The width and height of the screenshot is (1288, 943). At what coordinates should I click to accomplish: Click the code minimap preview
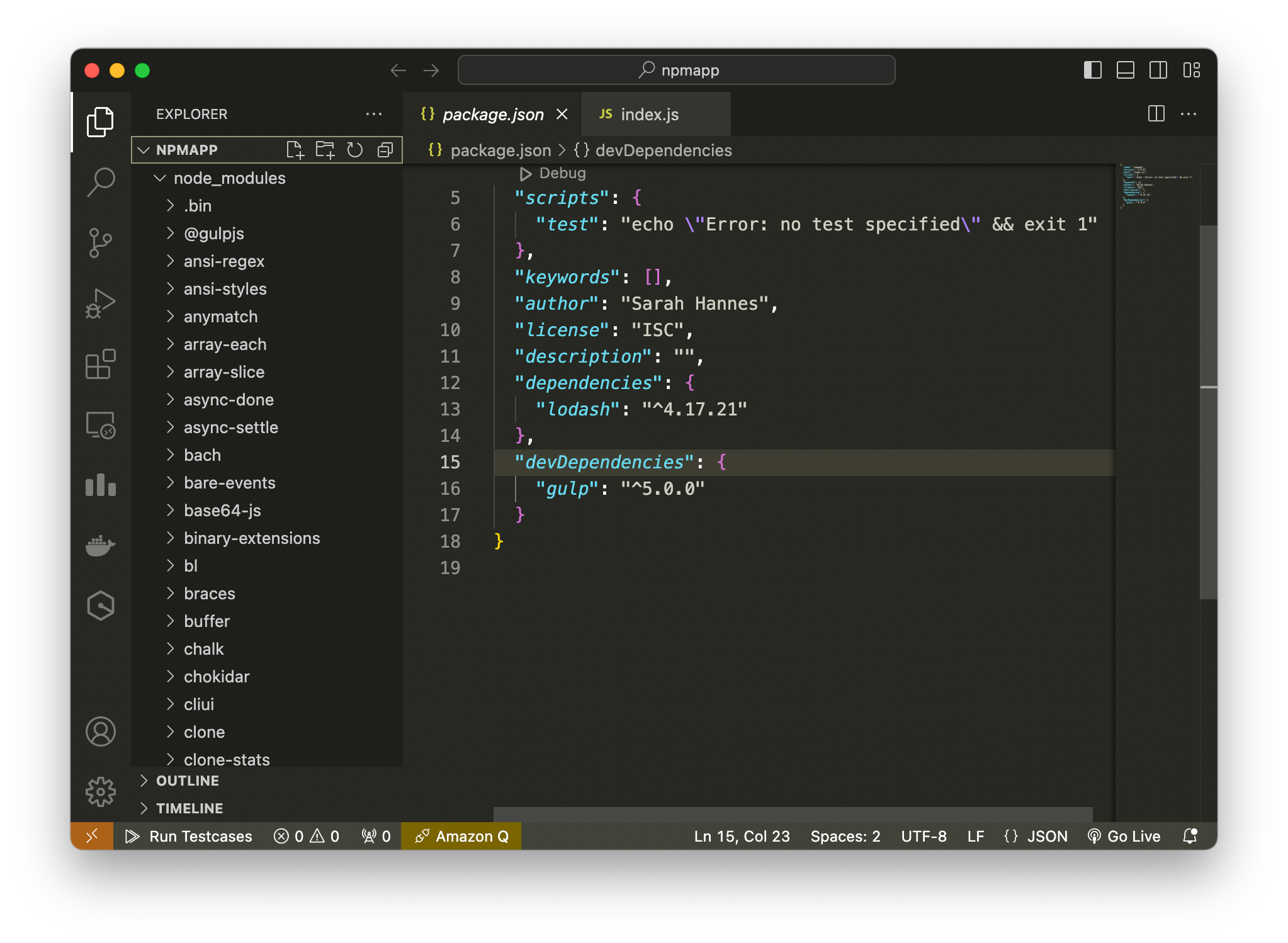[1156, 186]
